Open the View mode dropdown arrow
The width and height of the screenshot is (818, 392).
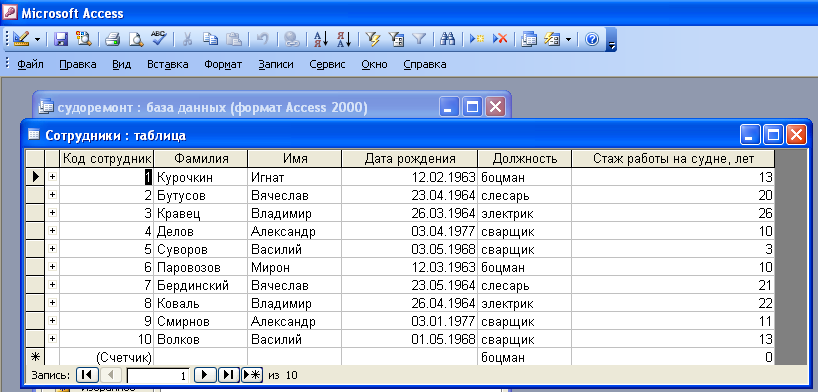(x=37, y=39)
